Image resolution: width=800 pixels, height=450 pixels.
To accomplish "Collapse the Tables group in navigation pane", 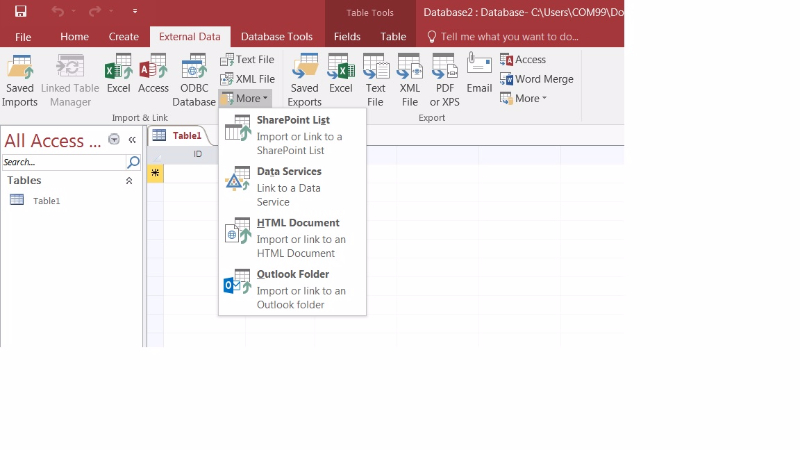I will click(x=129, y=181).
